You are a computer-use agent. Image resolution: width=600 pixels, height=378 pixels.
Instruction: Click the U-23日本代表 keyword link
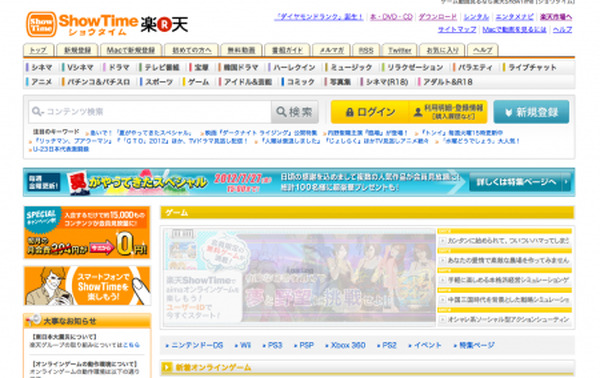coord(60,149)
